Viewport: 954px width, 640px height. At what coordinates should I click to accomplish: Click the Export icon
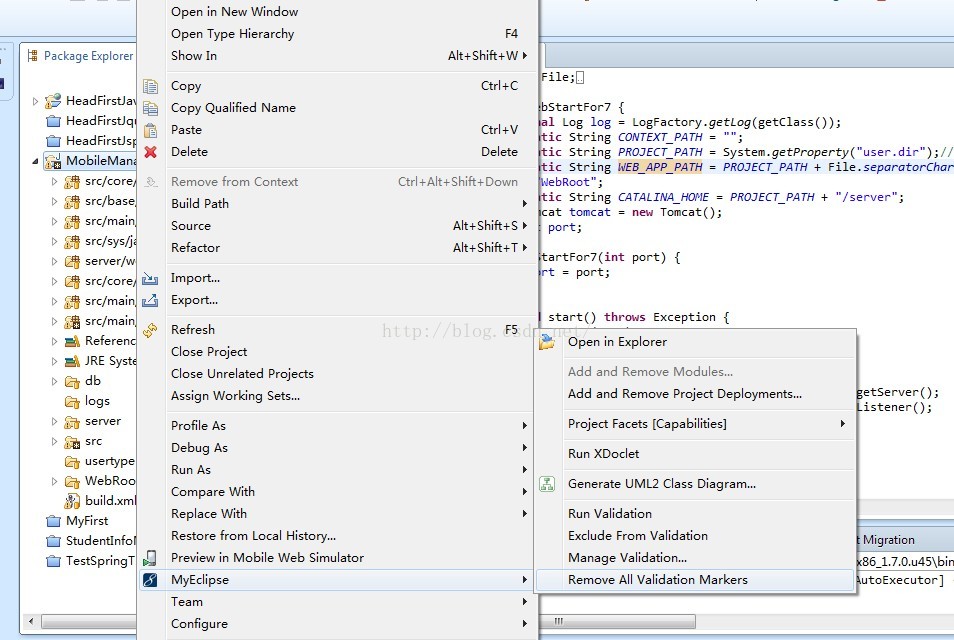point(150,301)
